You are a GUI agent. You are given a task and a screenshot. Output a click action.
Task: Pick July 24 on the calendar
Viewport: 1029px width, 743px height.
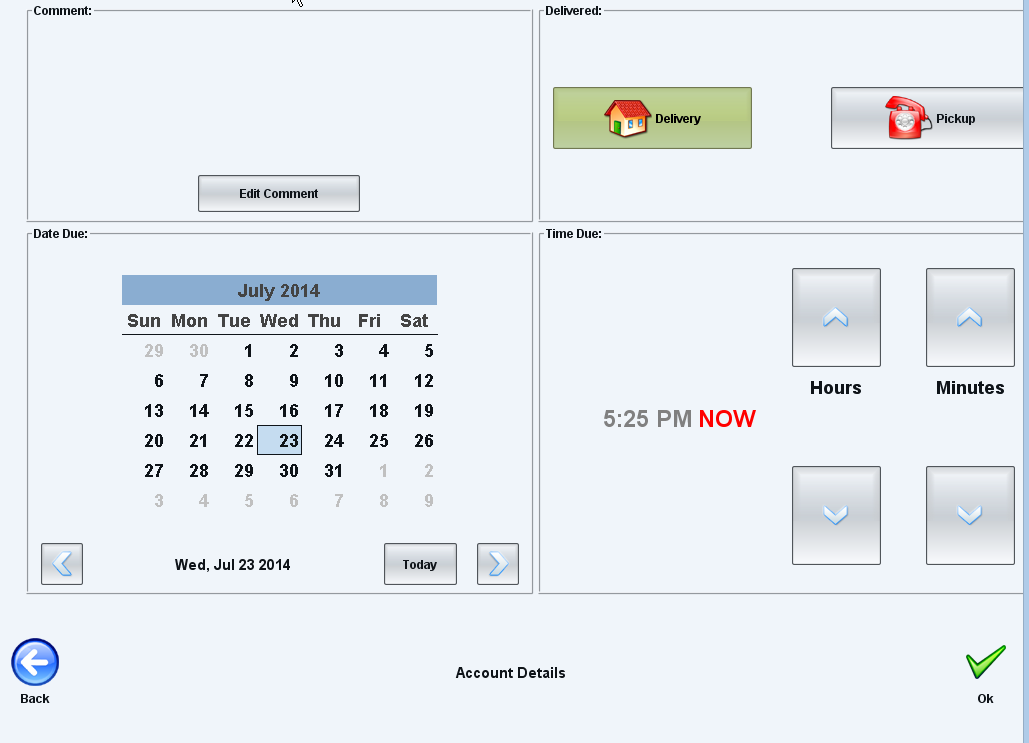(334, 440)
